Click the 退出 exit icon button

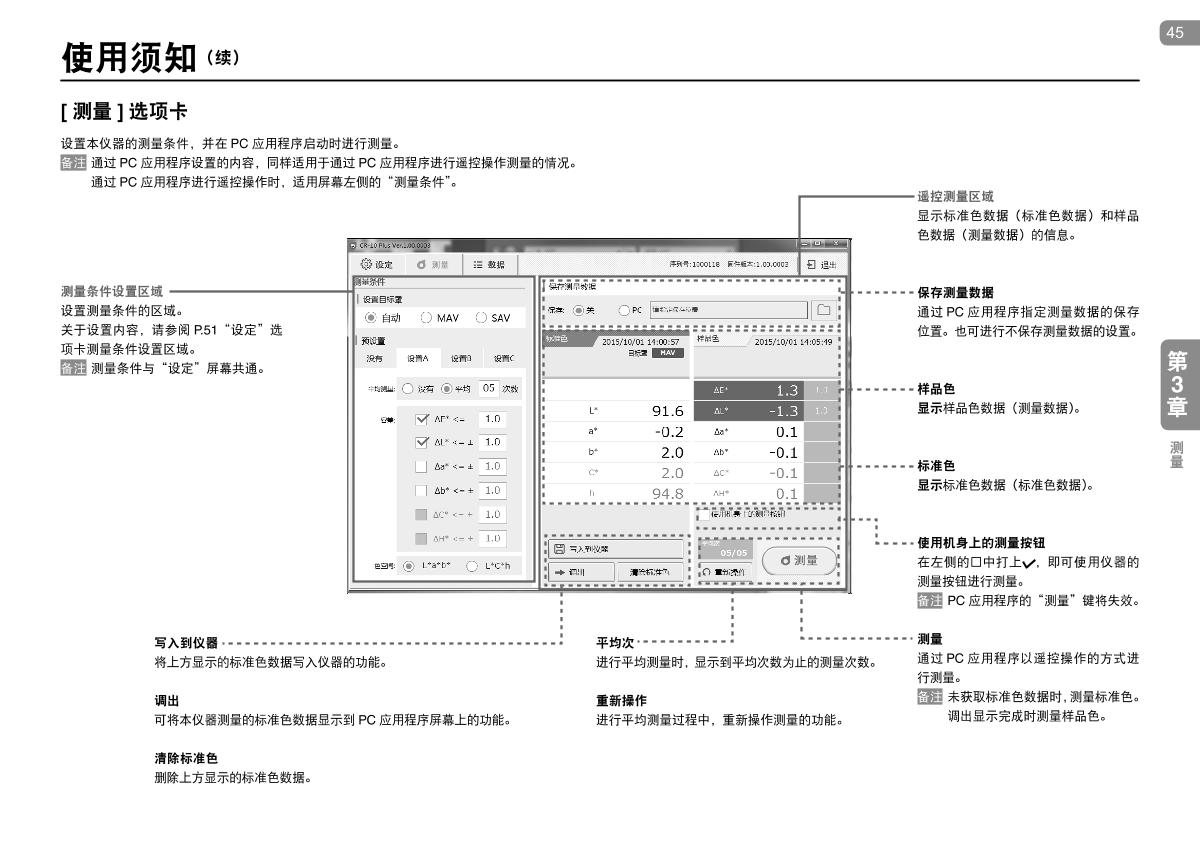(821, 264)
